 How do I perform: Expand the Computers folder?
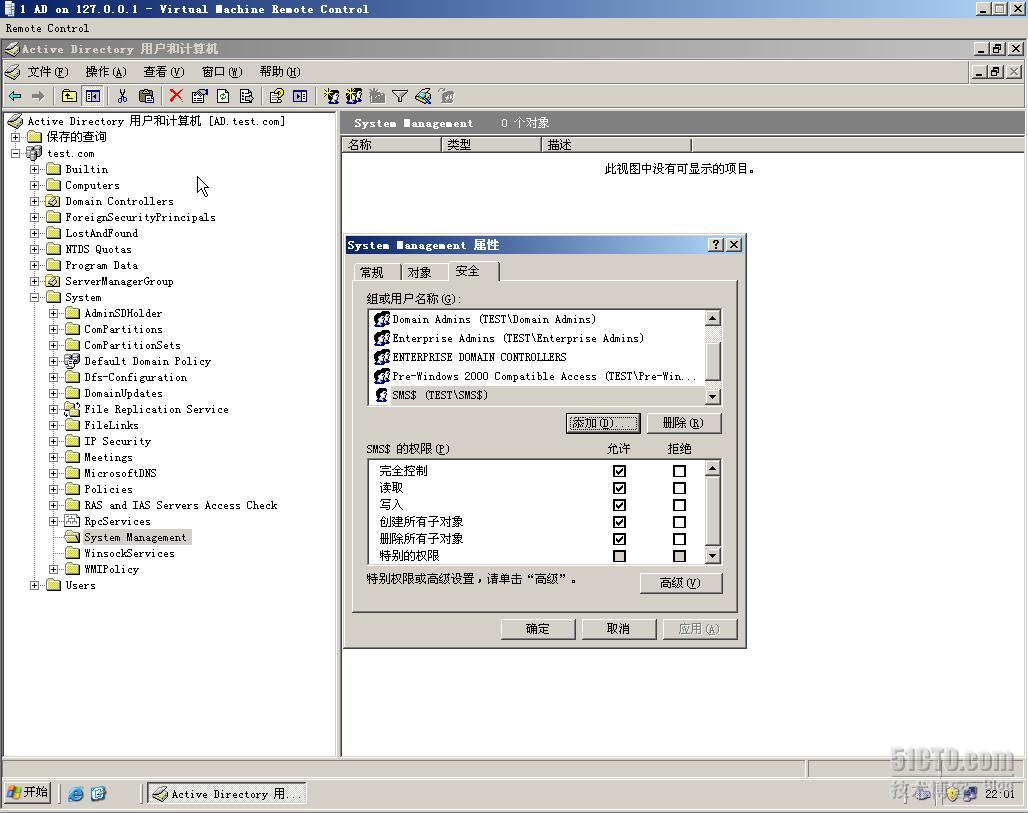(x=34, y=186)
